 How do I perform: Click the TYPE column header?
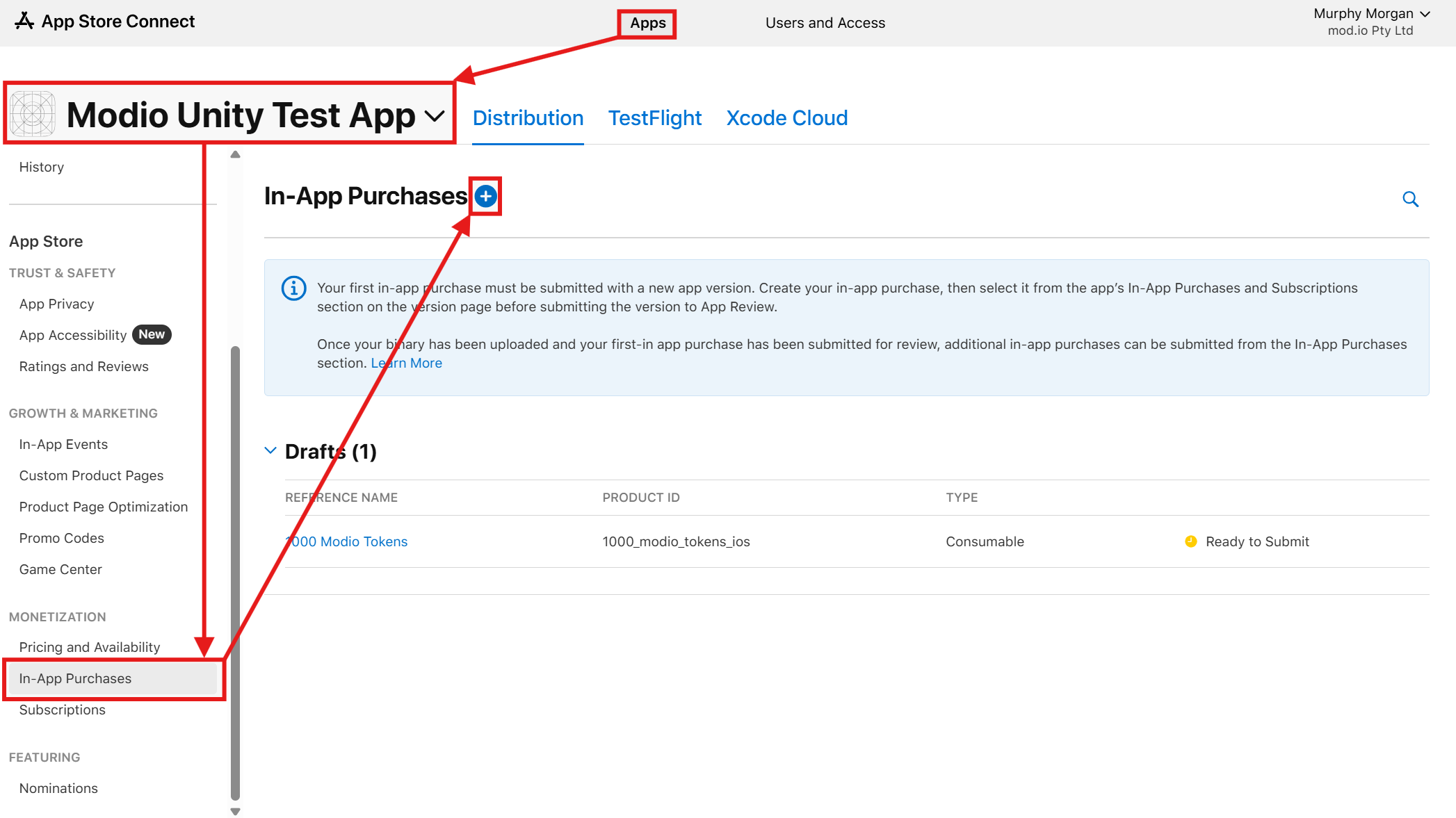pos(962,498)
